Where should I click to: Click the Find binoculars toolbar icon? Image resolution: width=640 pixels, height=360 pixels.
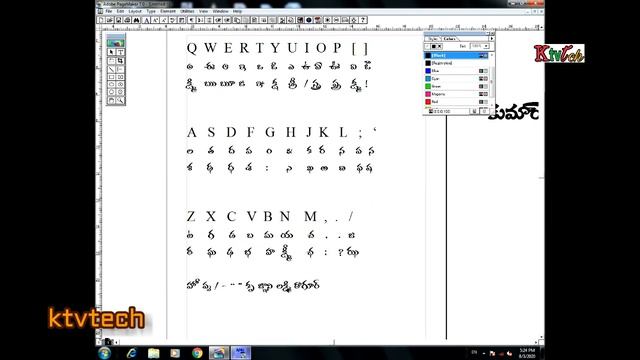click(136, 20)
